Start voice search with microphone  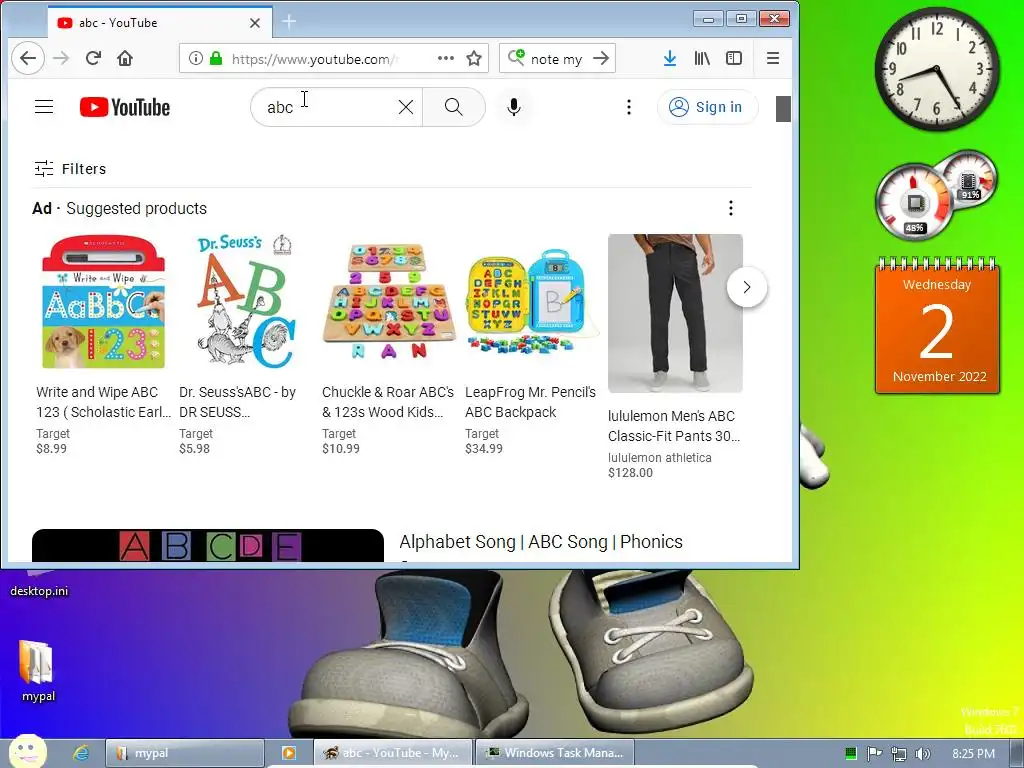click(x=514, y=106)
